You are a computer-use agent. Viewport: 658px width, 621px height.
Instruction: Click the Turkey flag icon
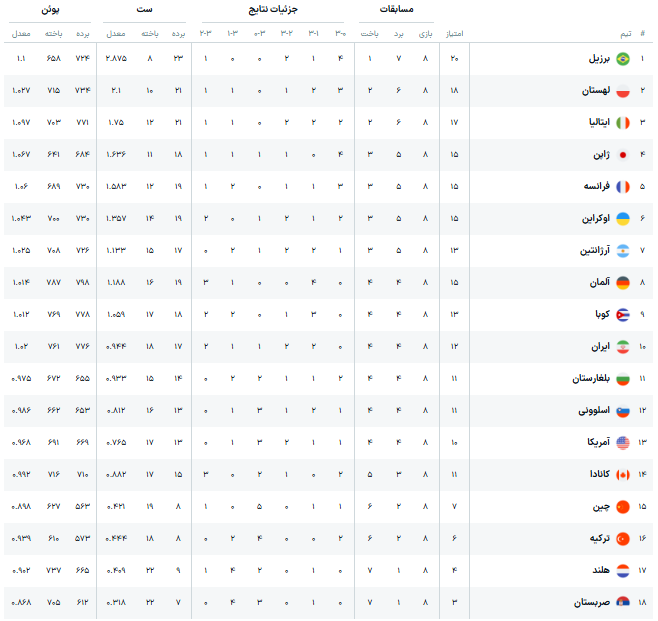(x=622, y=539)
